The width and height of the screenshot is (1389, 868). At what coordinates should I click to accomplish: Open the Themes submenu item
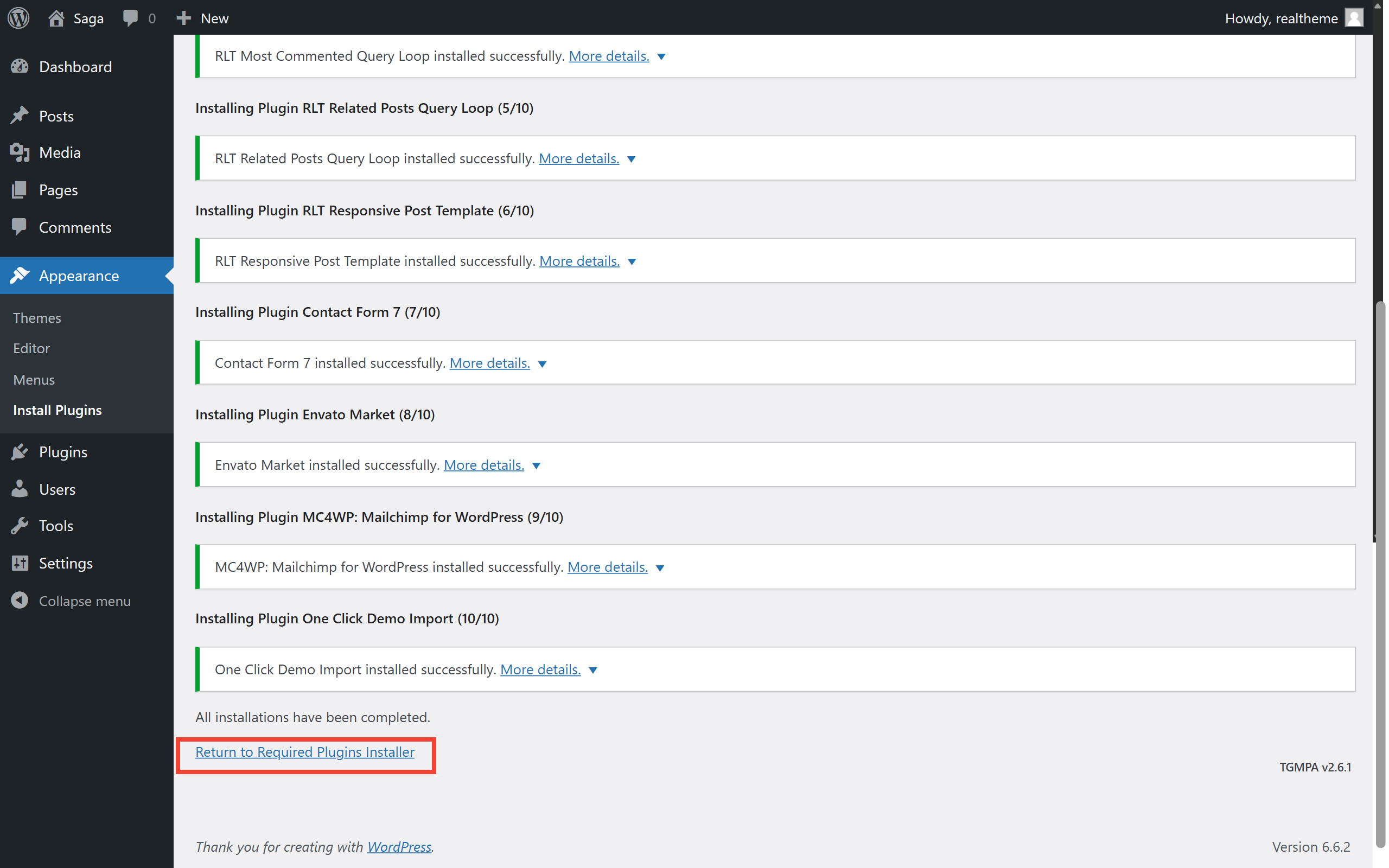37,317
